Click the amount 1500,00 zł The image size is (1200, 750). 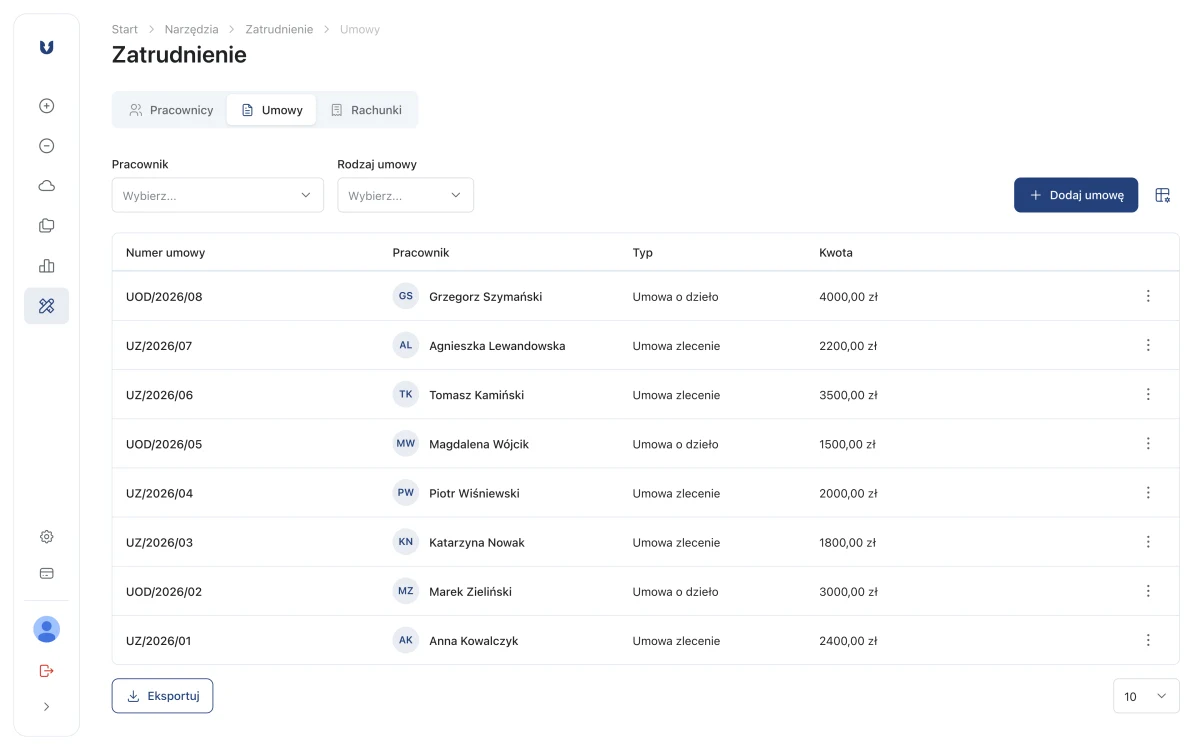coord(847,444)
